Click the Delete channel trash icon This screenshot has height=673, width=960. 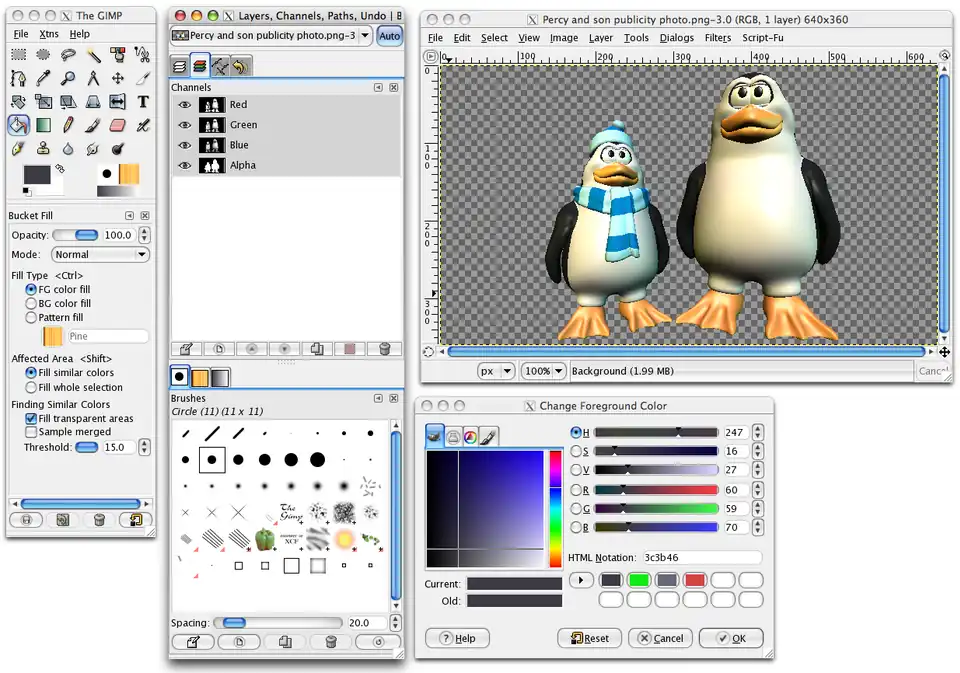[x=384, y=349]
